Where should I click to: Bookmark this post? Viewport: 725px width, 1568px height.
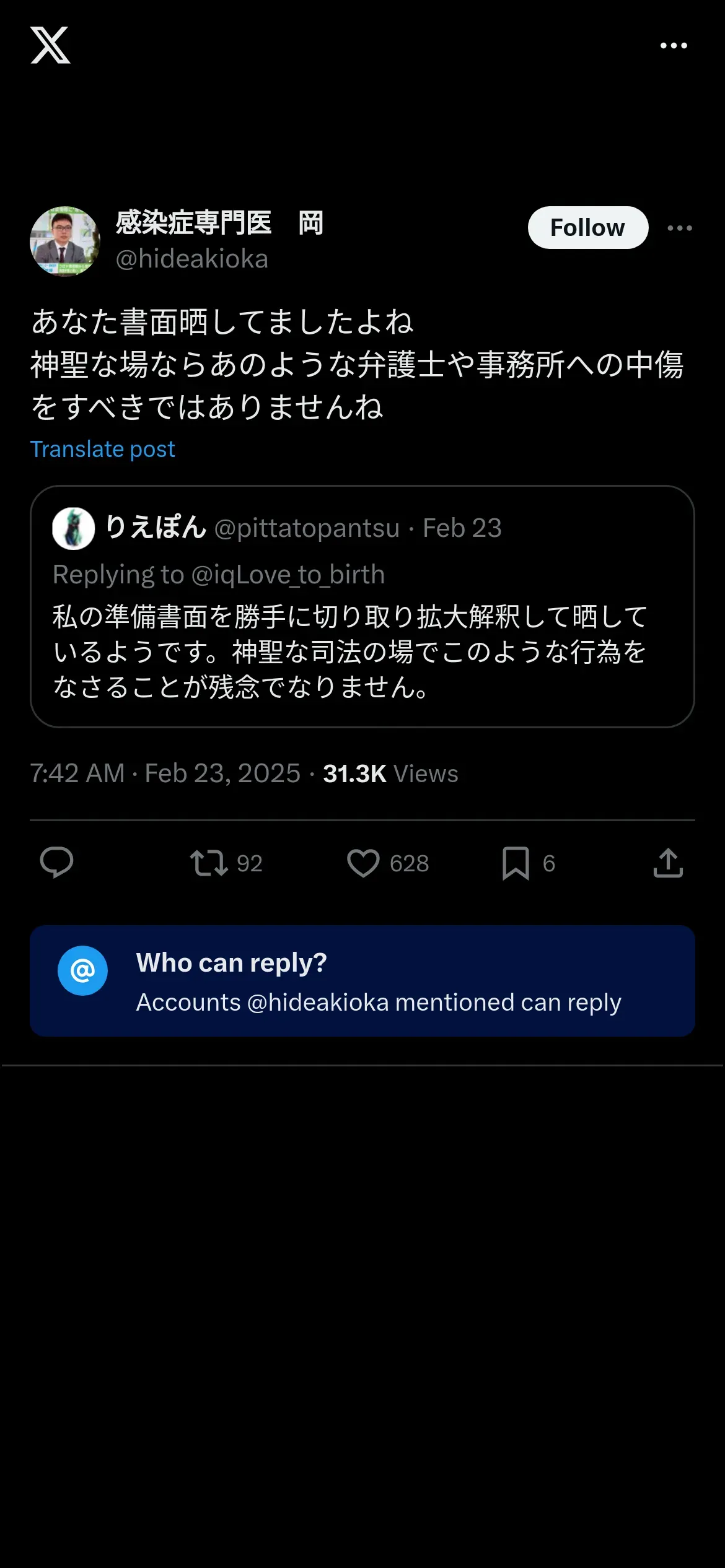point(516,863)
